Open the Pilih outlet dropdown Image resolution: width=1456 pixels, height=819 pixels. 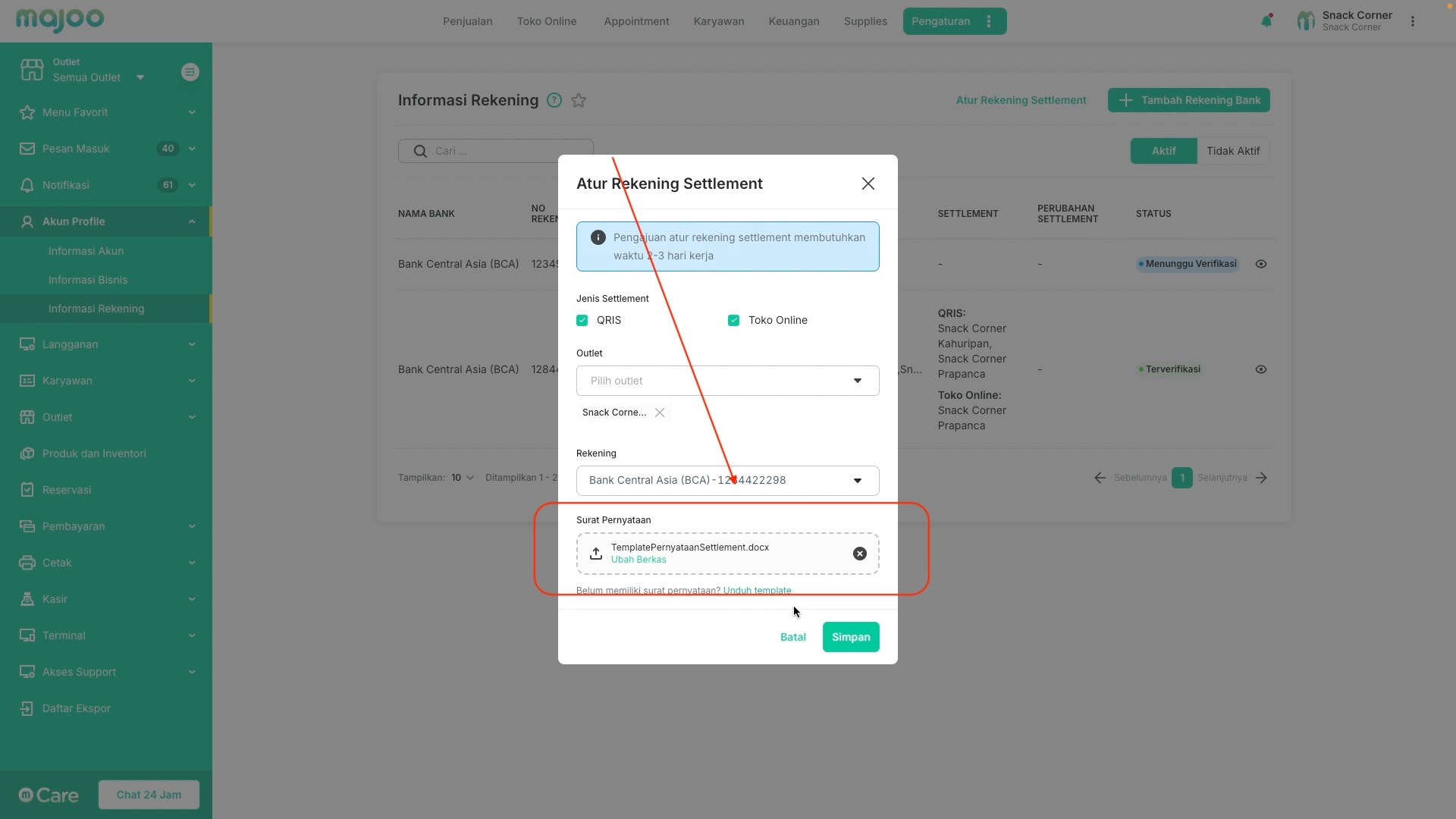(x=727, y=381)
